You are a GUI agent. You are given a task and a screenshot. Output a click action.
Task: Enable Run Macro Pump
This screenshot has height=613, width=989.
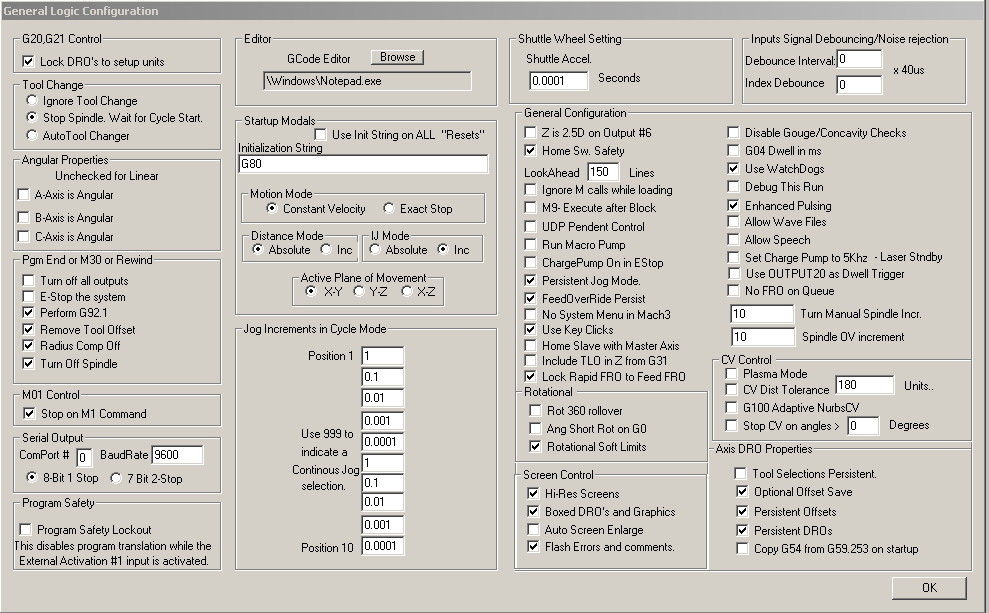pyautogui.click(x=530, y=244)
